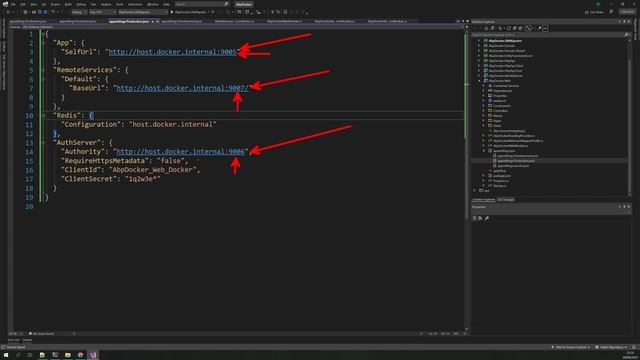Pin the active appsettings.Production.json tab
This screenshot has height=360, width=640.
[x=153, y=21]
